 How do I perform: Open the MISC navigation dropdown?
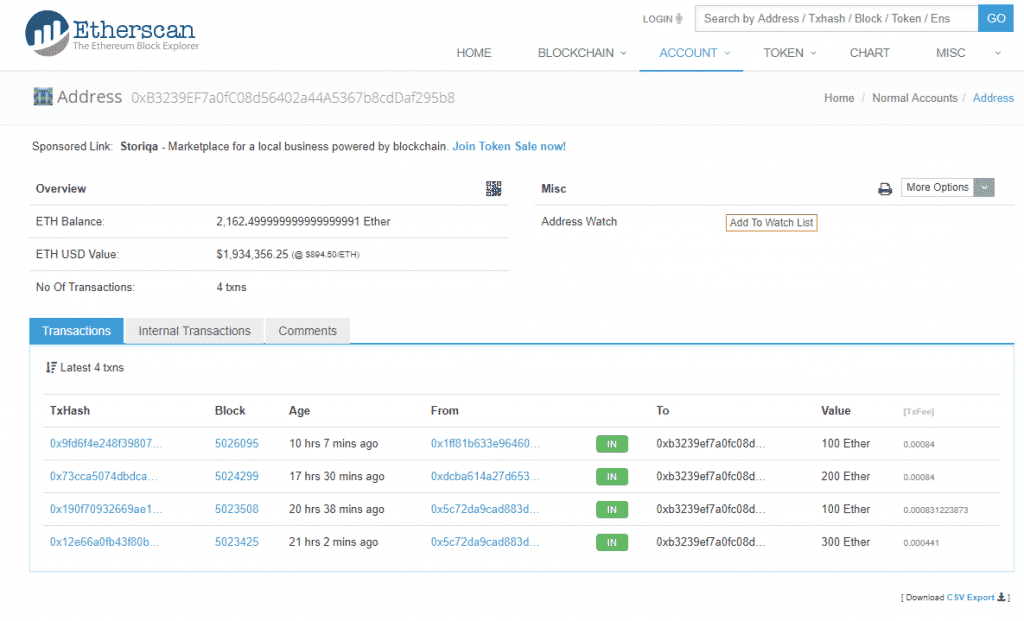pyautogui.click(x=956, y=53)
